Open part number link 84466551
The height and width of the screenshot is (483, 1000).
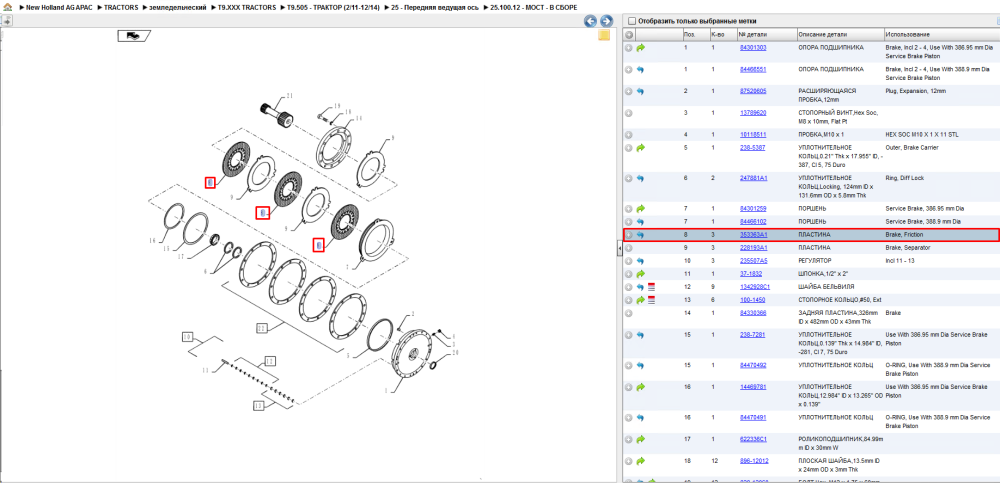(x=753, y=70)
